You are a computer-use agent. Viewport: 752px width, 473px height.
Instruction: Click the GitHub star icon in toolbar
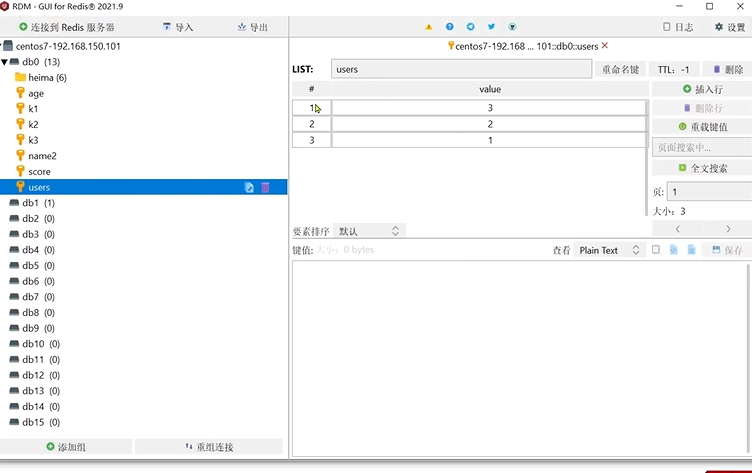point(512,27)
